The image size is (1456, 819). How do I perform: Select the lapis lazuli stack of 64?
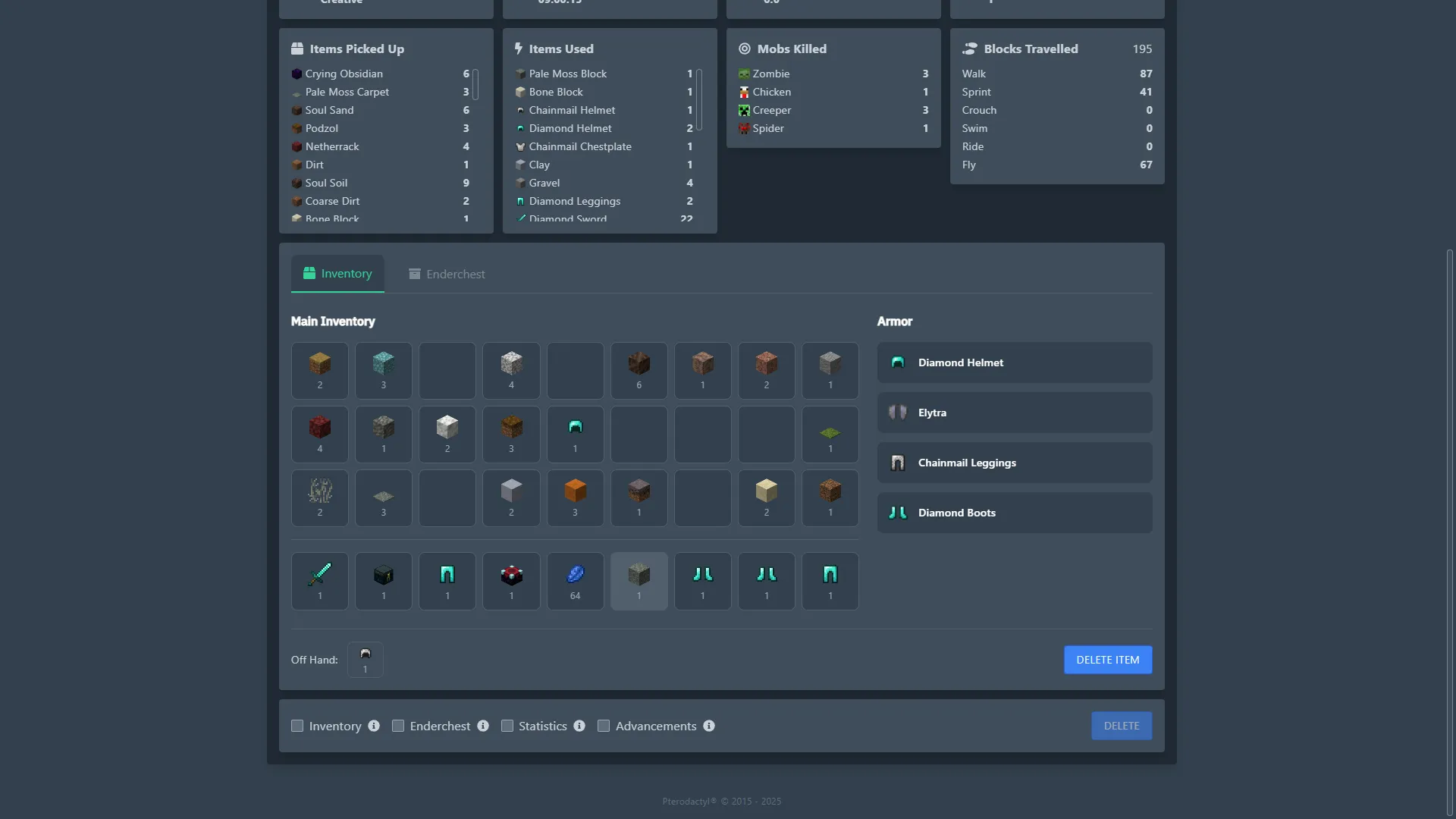(x=575, y=581)
